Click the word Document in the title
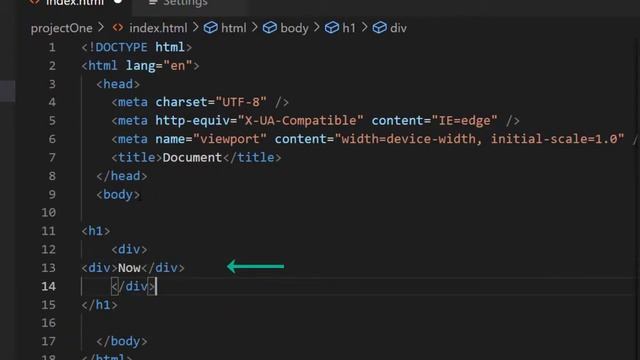This screenshot has height=360, width=640. point(192,158)
